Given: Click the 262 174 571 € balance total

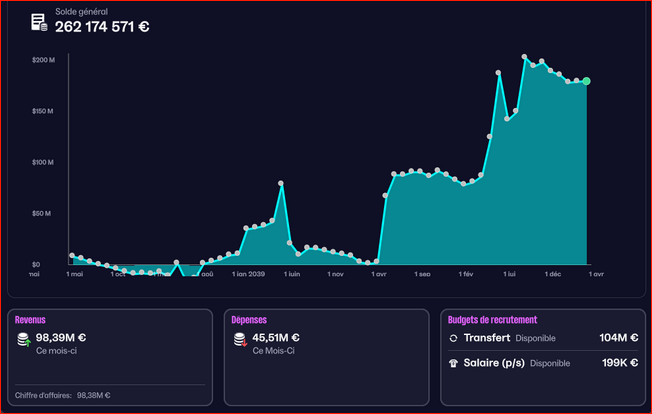Looking at the screenshot, I should (102, 27).
